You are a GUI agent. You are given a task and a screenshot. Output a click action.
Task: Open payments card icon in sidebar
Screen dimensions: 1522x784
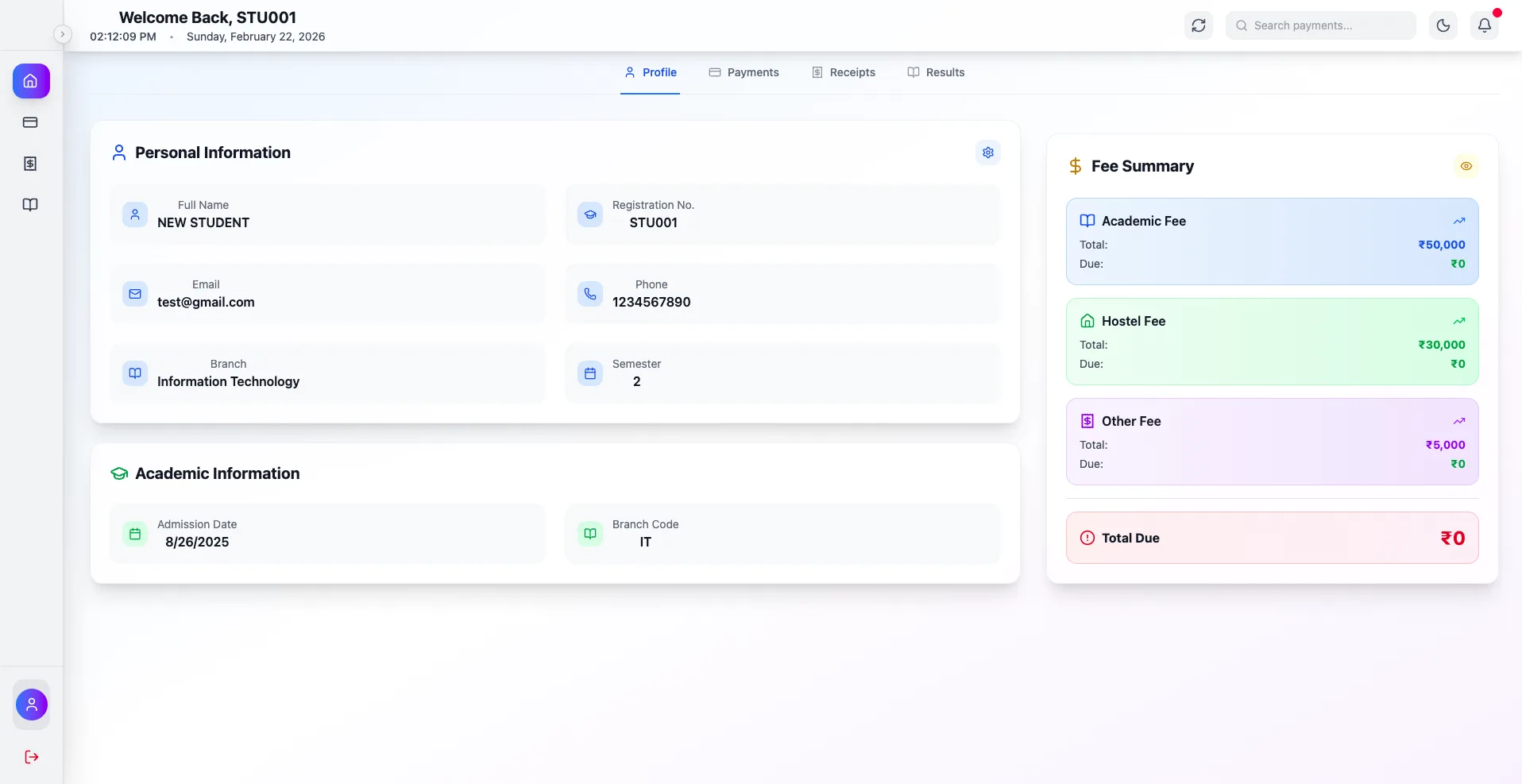coord(31,122)
